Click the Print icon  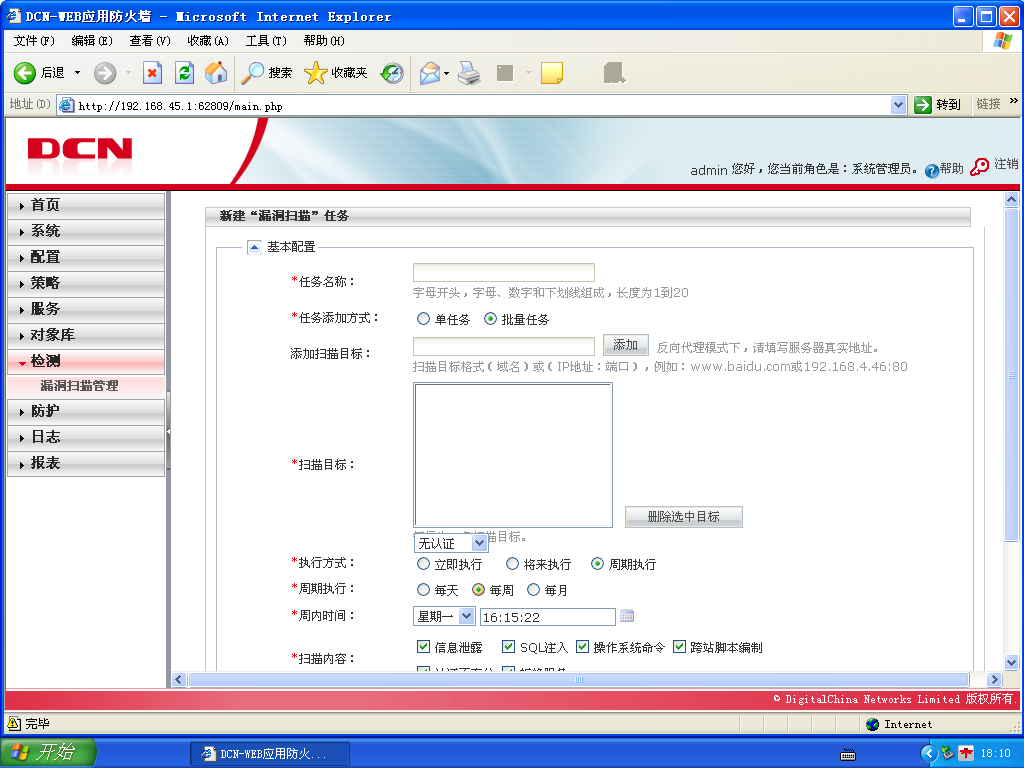tap(469, 72)
